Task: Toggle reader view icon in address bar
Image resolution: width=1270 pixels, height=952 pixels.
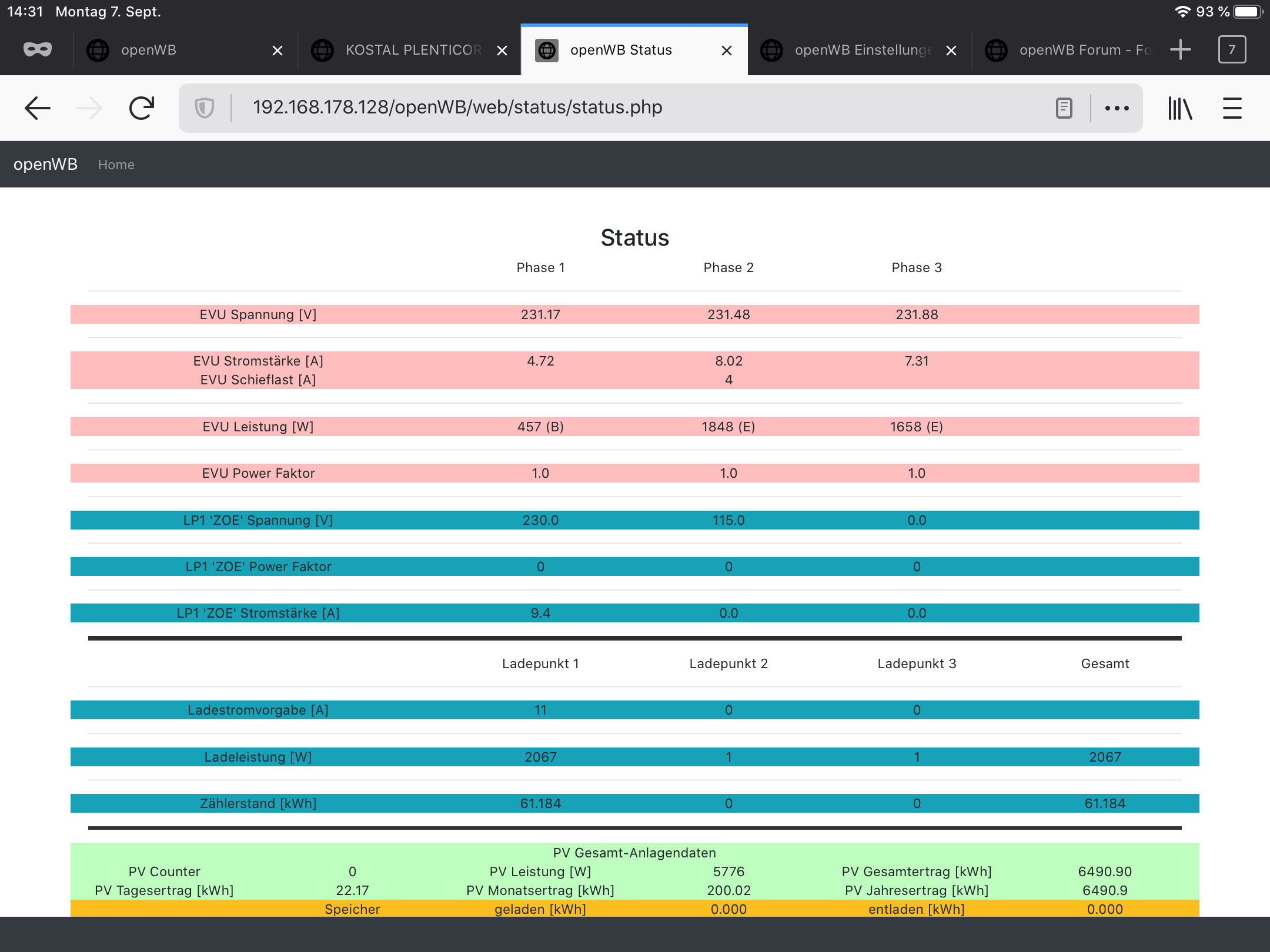Action: tap(1064, 108)
